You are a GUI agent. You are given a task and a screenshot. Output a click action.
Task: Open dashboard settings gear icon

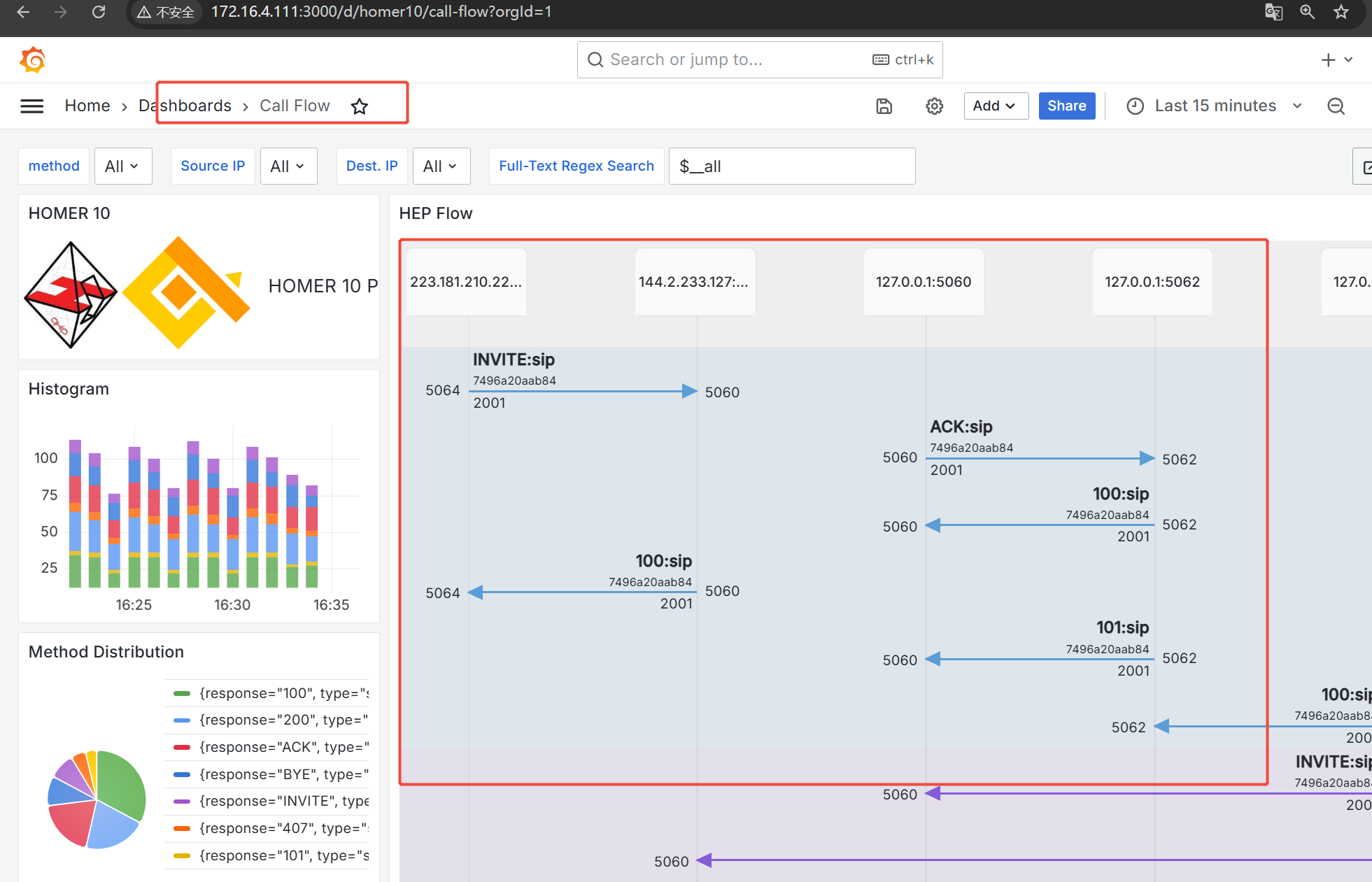pos(935,106)
